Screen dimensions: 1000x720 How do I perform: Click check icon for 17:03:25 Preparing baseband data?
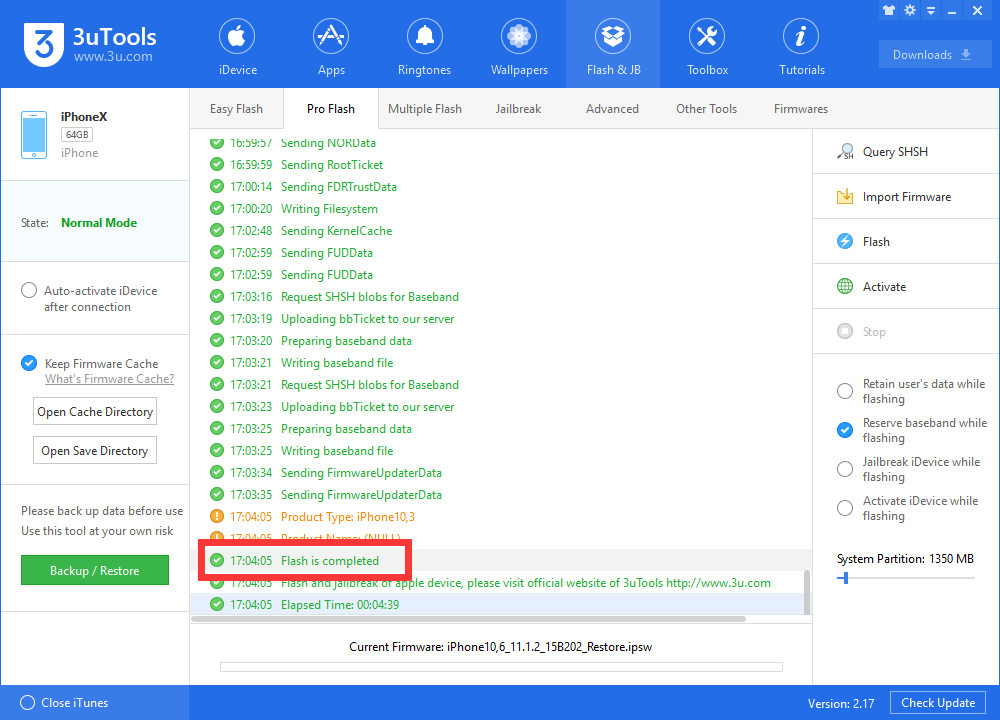217,429
